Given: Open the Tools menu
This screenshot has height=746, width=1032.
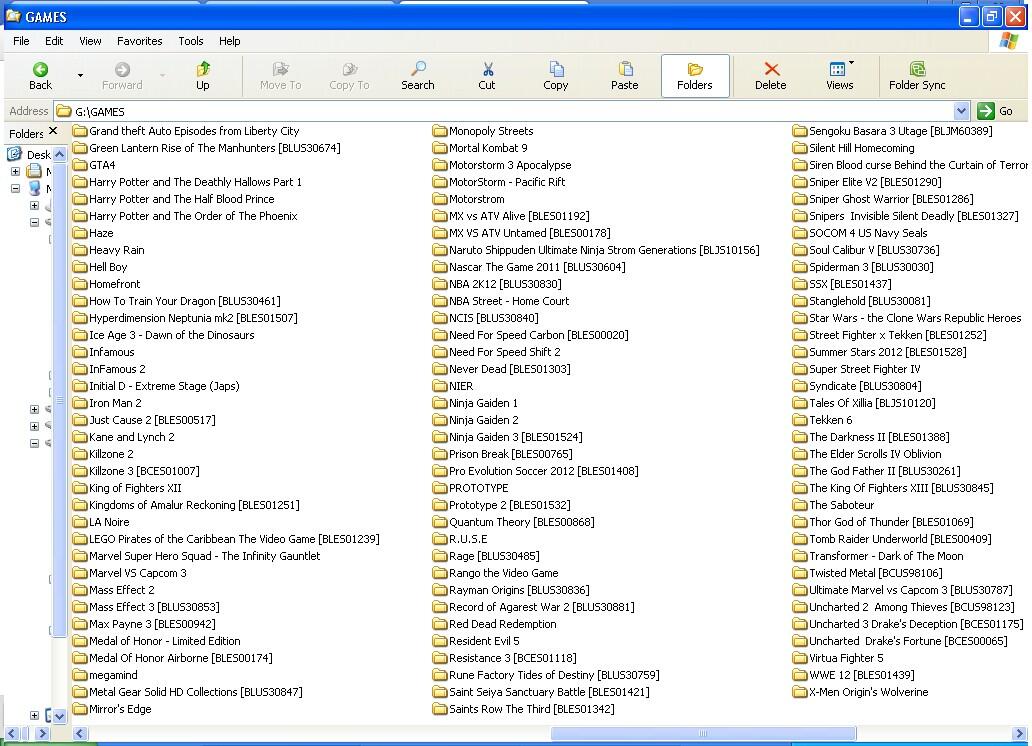Looking at the screenshot, I should (191, 41).
